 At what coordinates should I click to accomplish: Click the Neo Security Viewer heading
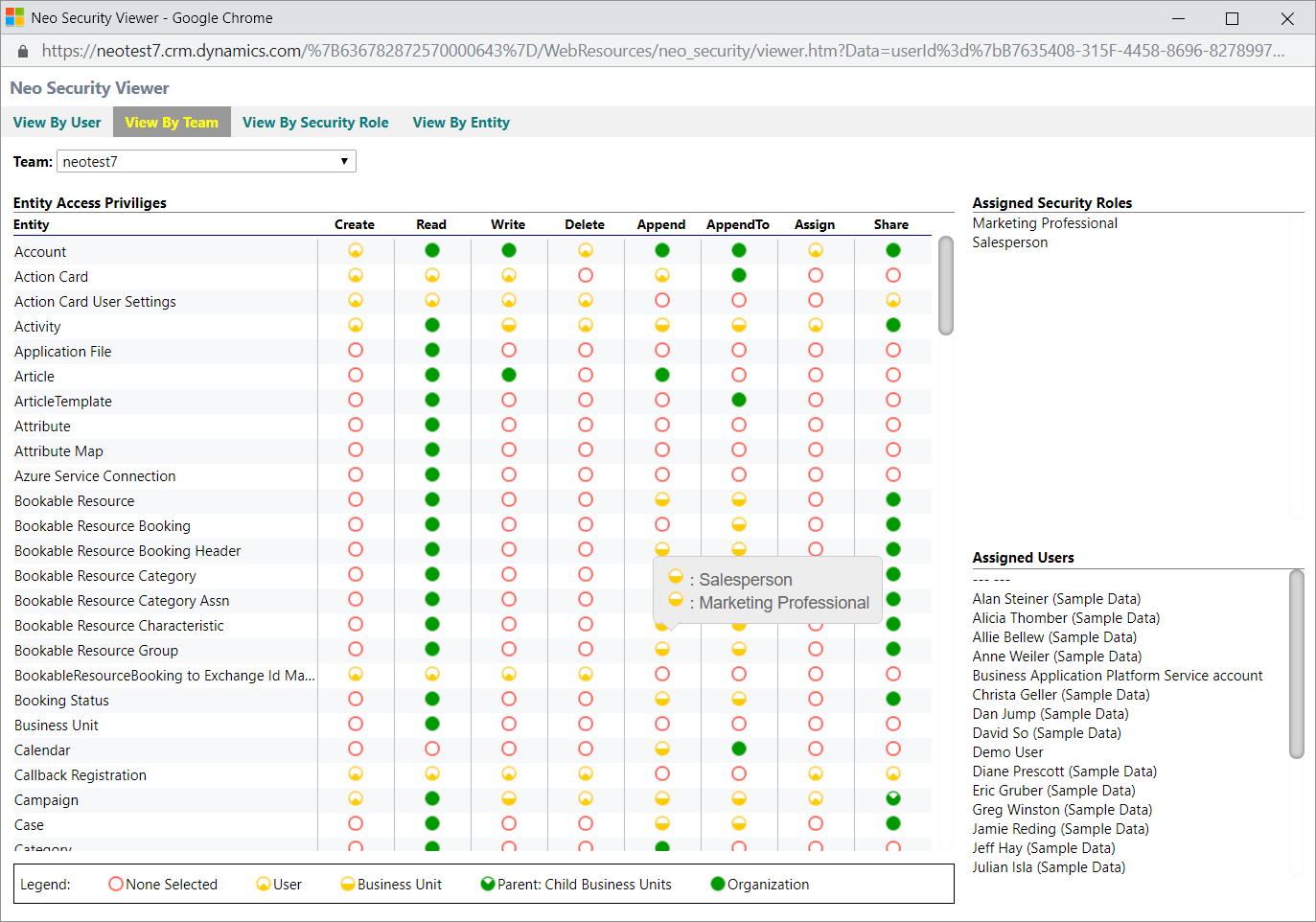click(89, 88)
